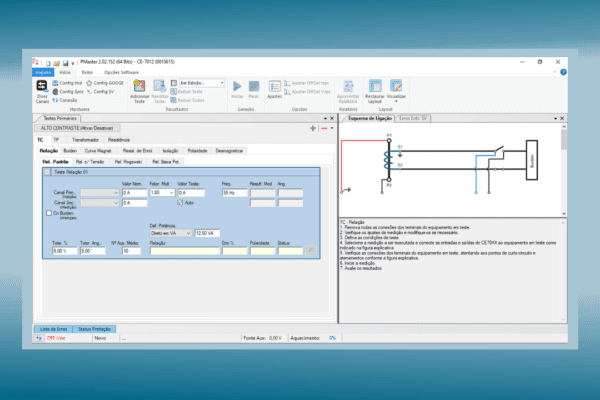Image resolution: width=600 pixels, height=400 pixels.
Task: Click Ajustar OffSet Vspc
Action: pos(307,91)
